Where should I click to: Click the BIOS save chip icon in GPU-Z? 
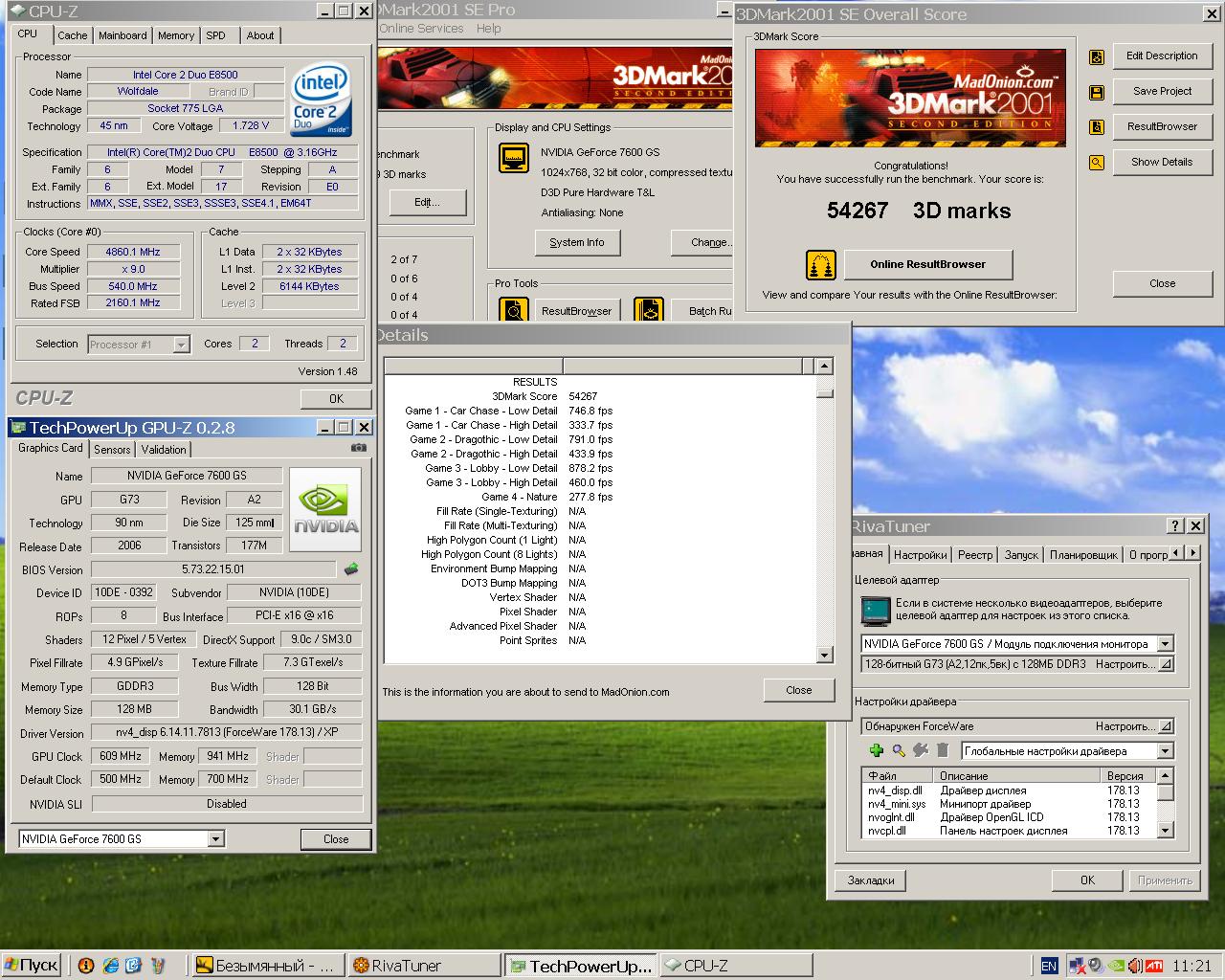coord(351,569)
